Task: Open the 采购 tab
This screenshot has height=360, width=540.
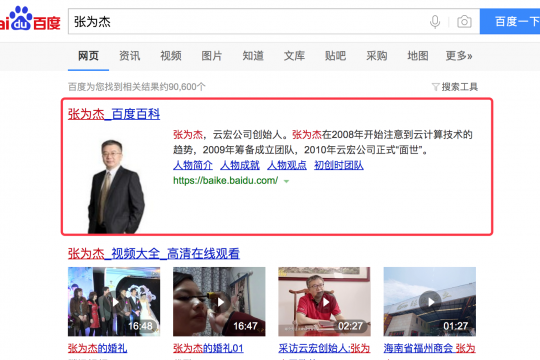Action: [377, 56]
